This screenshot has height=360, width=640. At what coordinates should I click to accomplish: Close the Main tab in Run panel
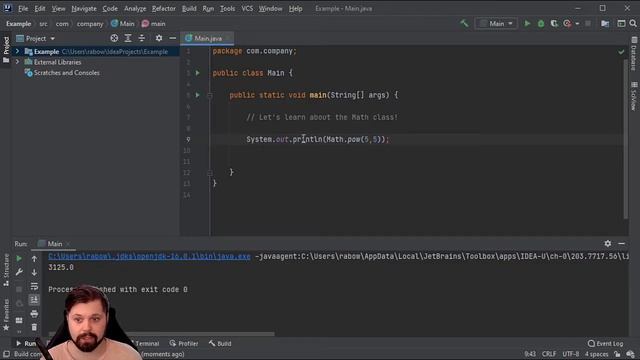point(68,244)
